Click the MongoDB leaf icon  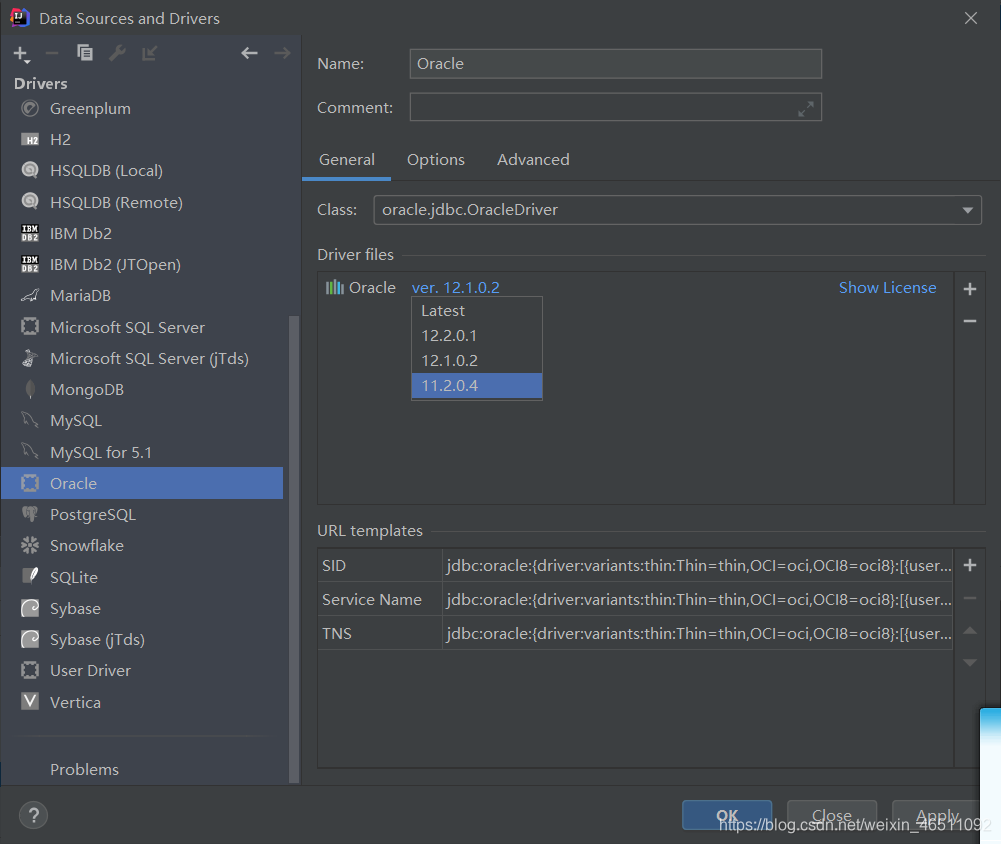pyautogui.click(x=30, y=389)
